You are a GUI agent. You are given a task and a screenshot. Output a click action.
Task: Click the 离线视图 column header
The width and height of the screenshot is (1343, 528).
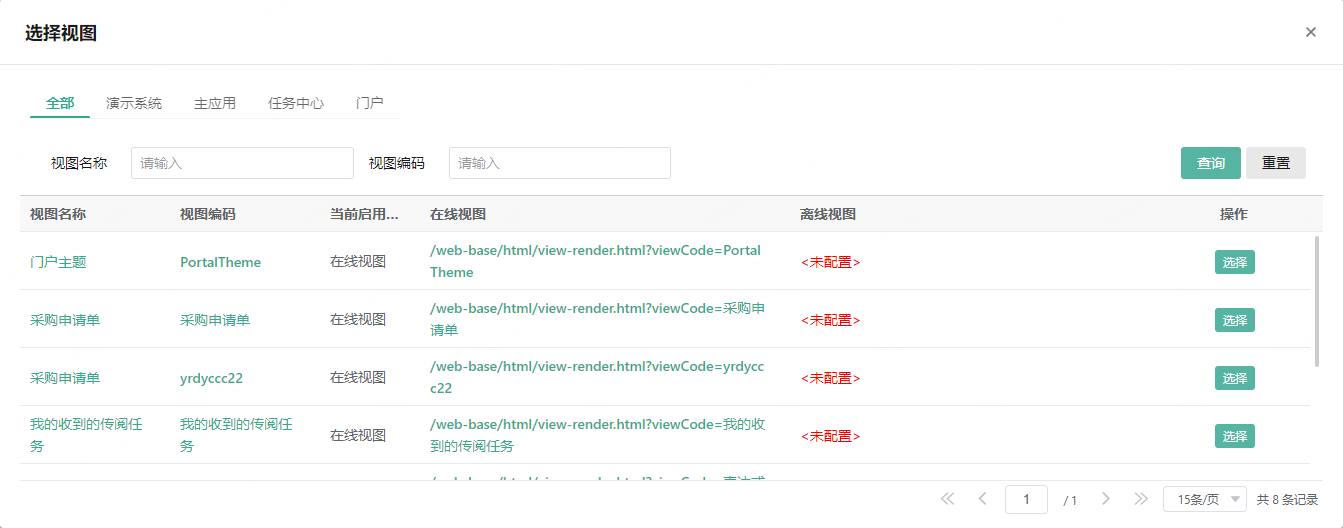pyautogui.click(x=828, y=214)
